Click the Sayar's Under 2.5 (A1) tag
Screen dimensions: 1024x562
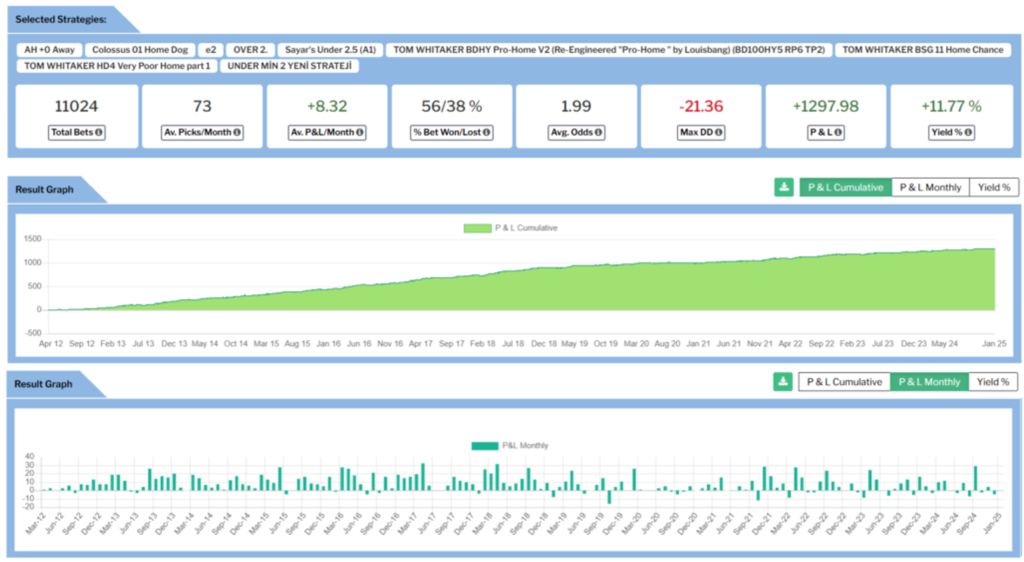(x=329, y=49)
